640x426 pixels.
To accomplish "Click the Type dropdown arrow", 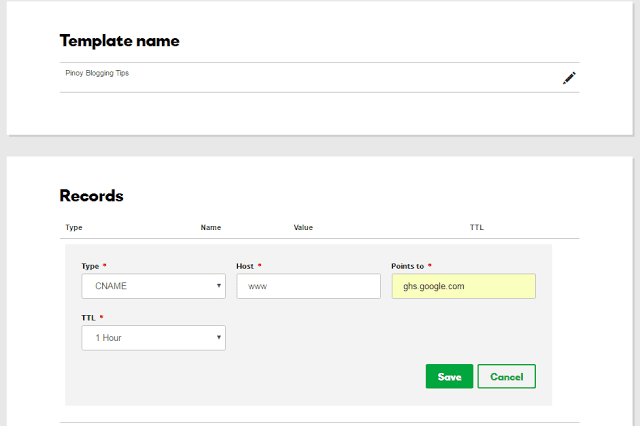I will click(219, 286).
